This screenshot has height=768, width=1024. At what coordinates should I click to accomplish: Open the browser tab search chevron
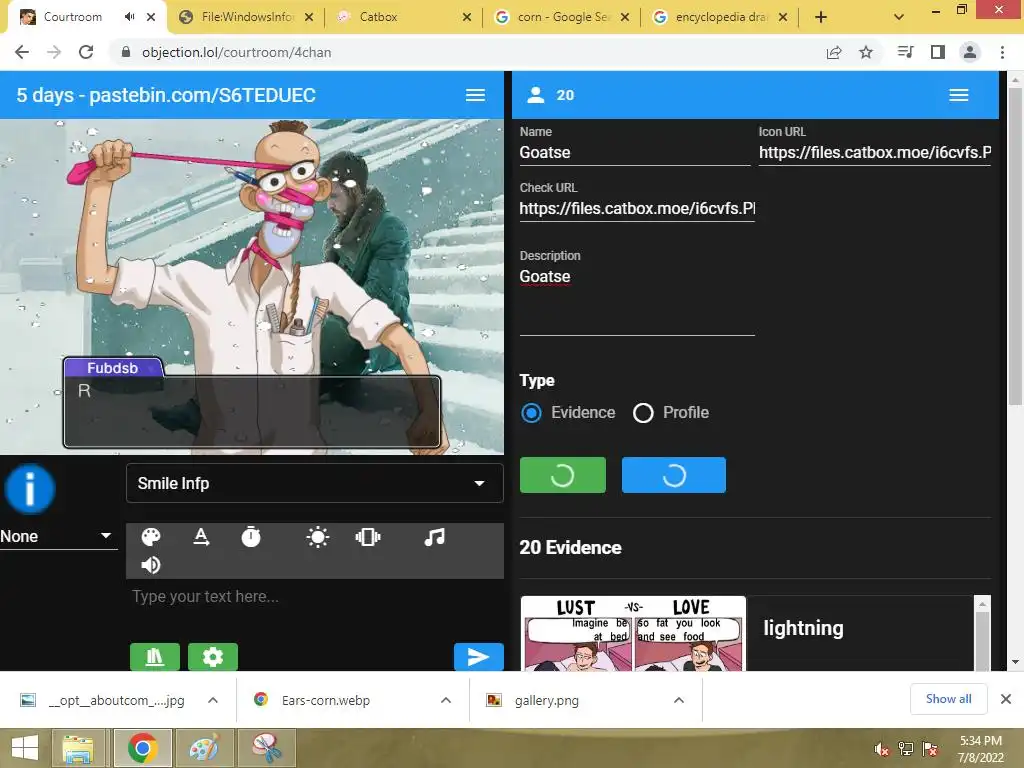[x=899, y=17]
